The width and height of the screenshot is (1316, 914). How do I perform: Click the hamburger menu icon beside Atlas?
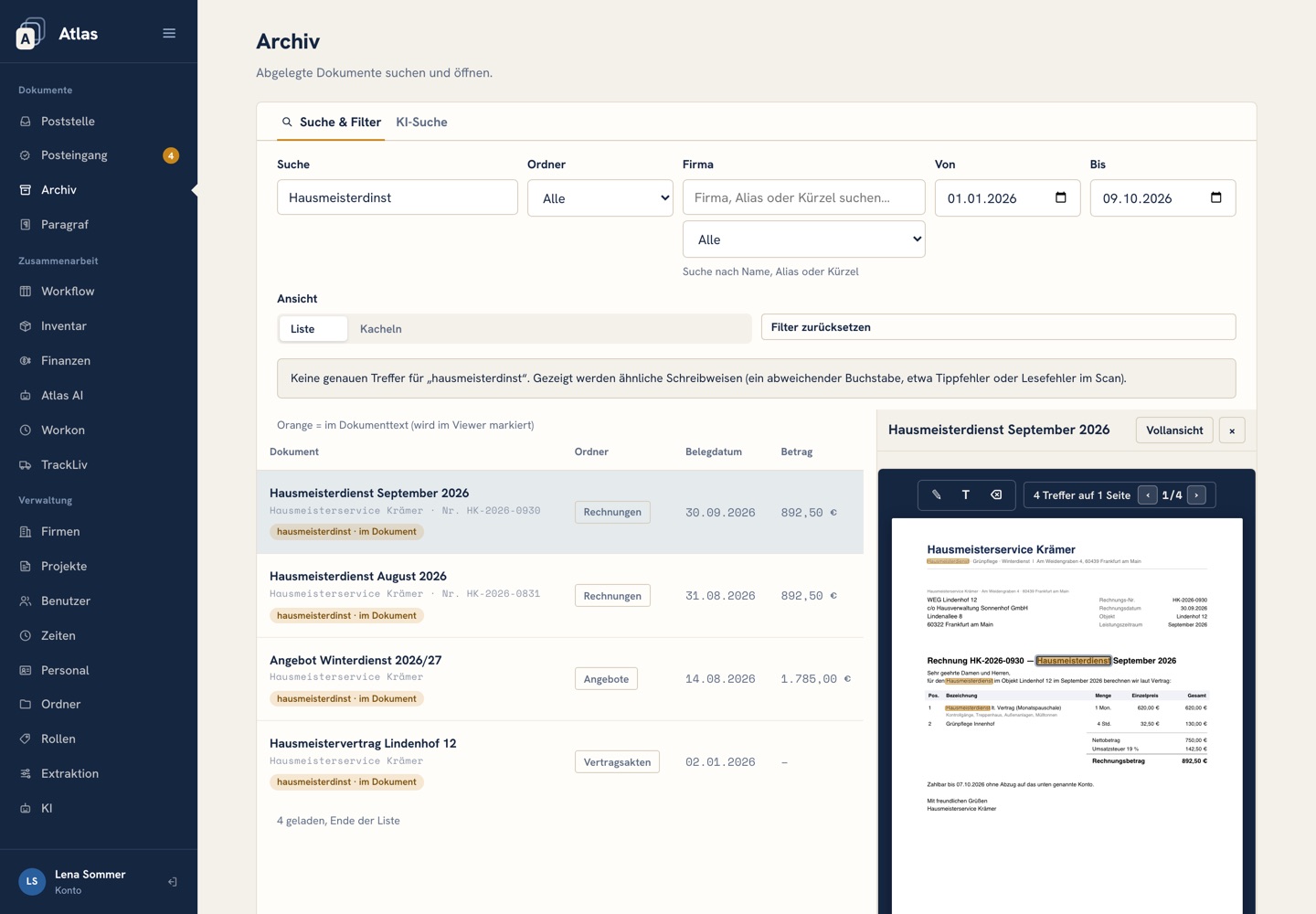[x=169, y=33]
